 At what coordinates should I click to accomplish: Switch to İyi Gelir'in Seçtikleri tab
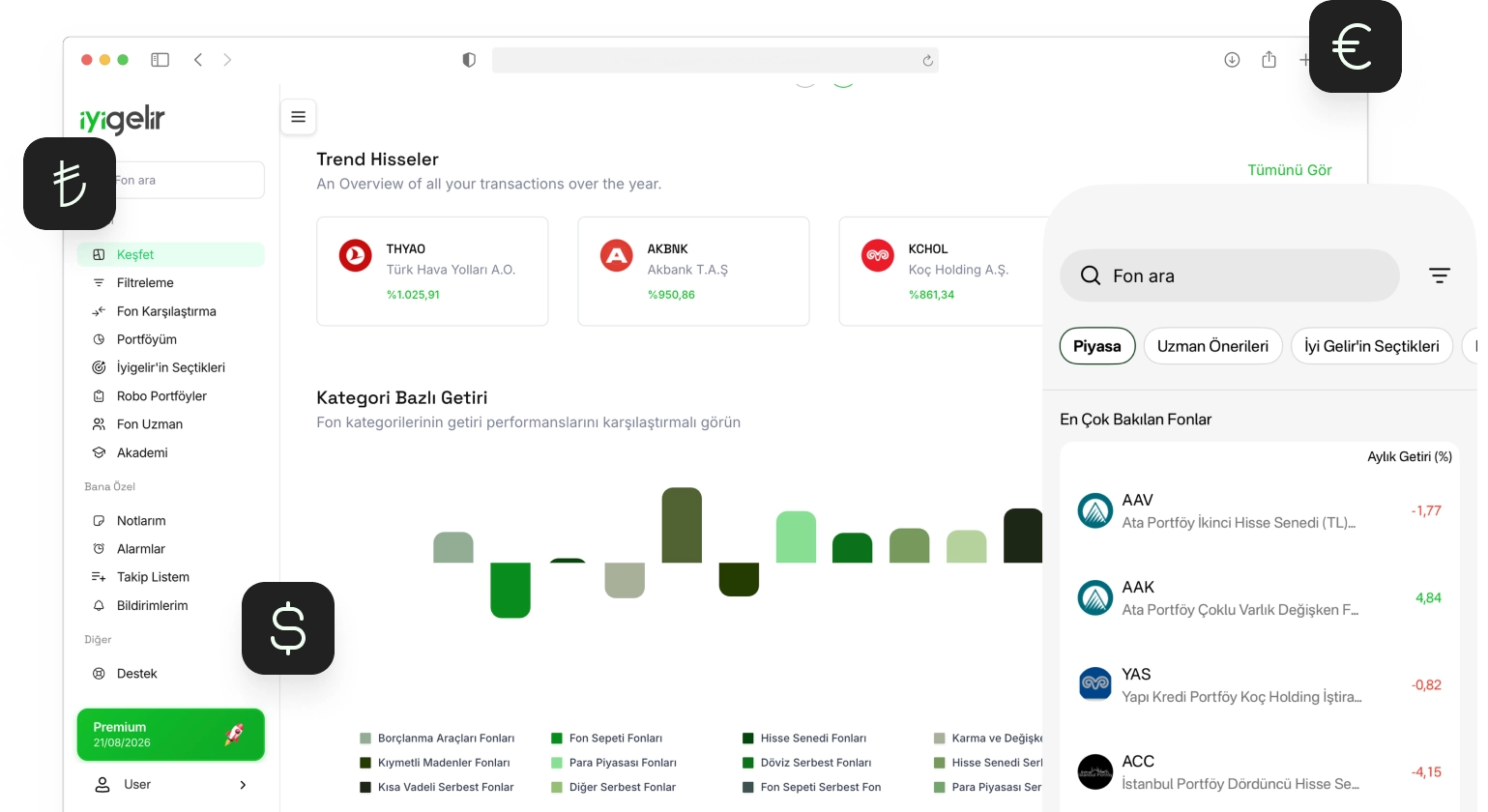pos(1372,346)
